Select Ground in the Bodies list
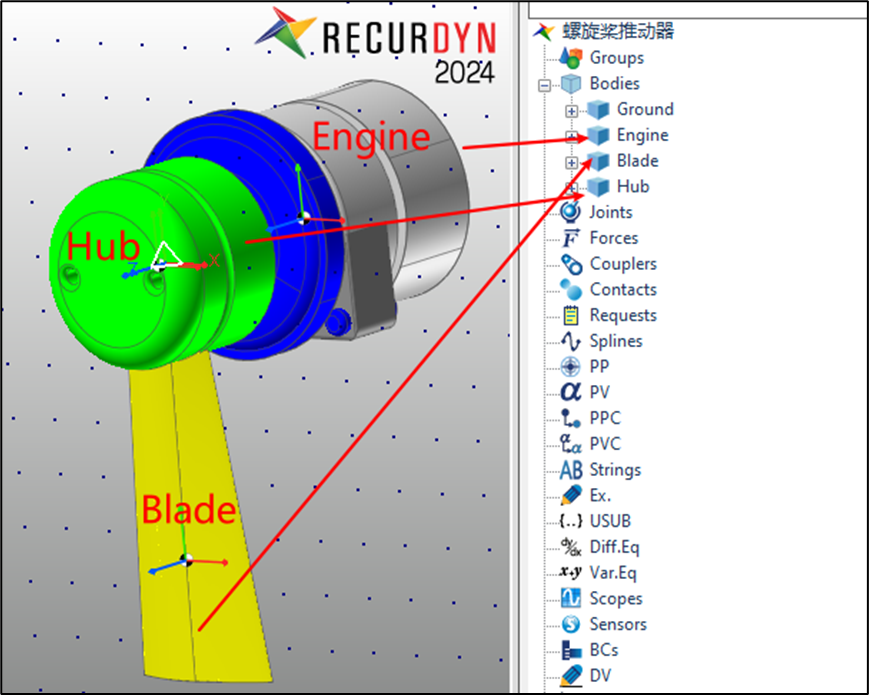Viewport: 869px width, 695px height. 645,109
